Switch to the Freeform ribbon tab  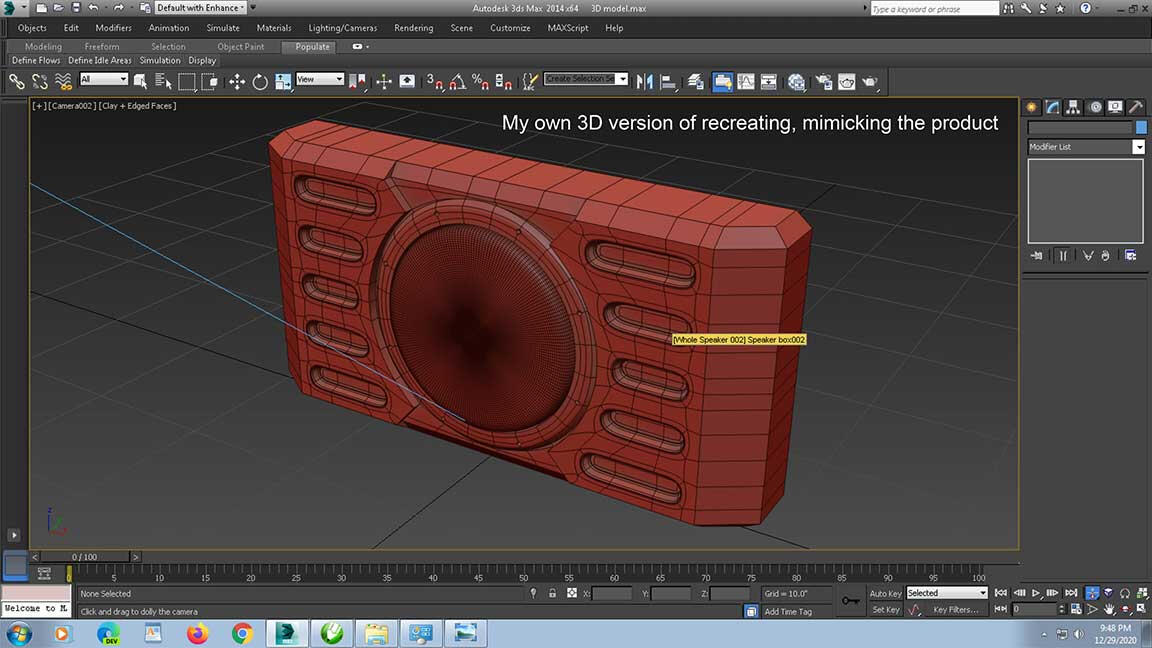pos(102,46)
